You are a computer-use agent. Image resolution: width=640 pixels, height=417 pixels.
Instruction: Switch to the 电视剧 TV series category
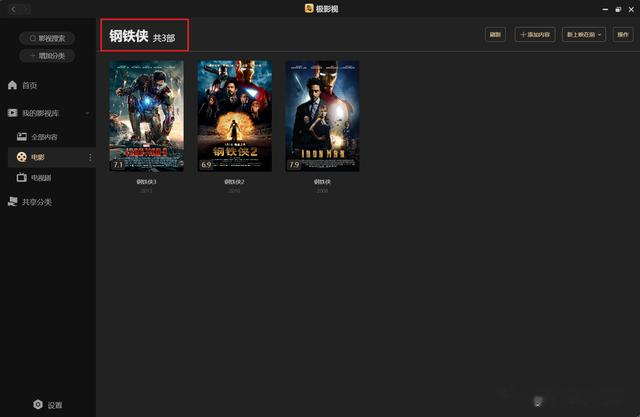[x=33, y=177]
